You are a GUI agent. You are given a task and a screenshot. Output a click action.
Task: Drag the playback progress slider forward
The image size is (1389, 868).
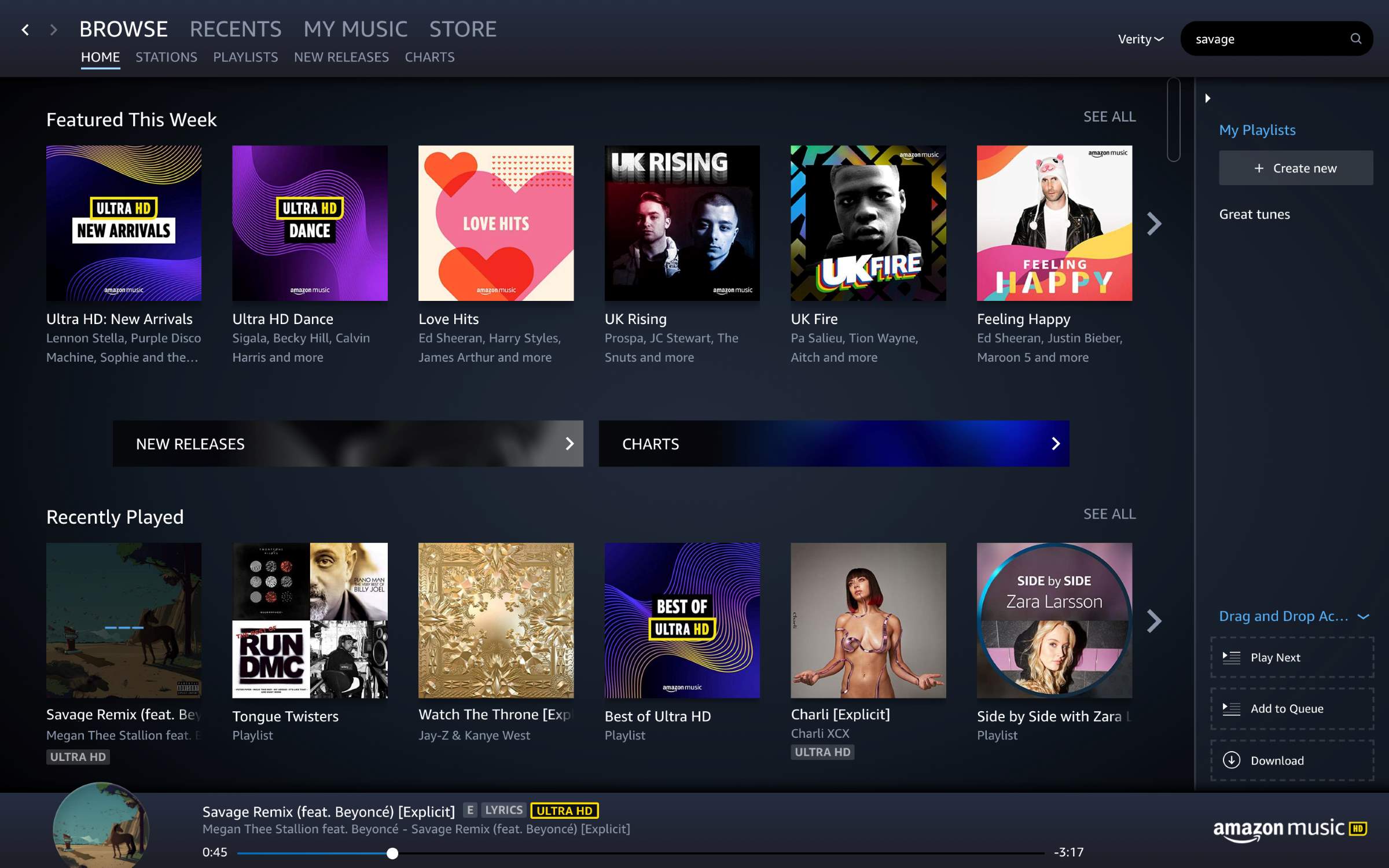click(x=392, y=852)
